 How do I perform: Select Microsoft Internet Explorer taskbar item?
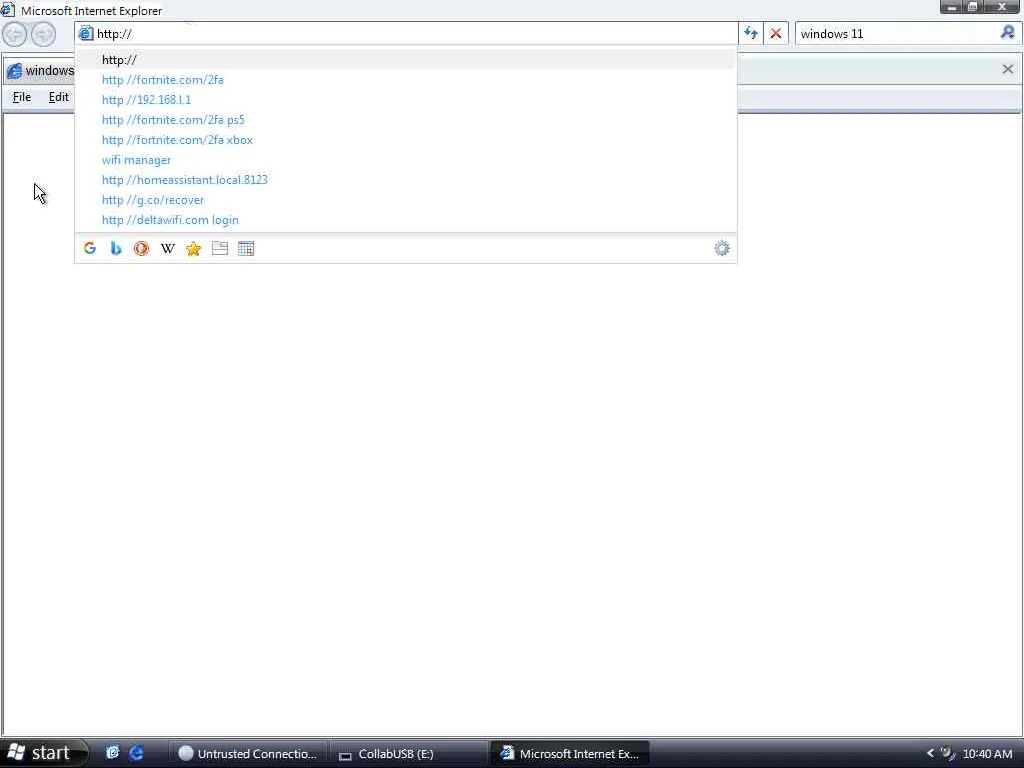569,754
